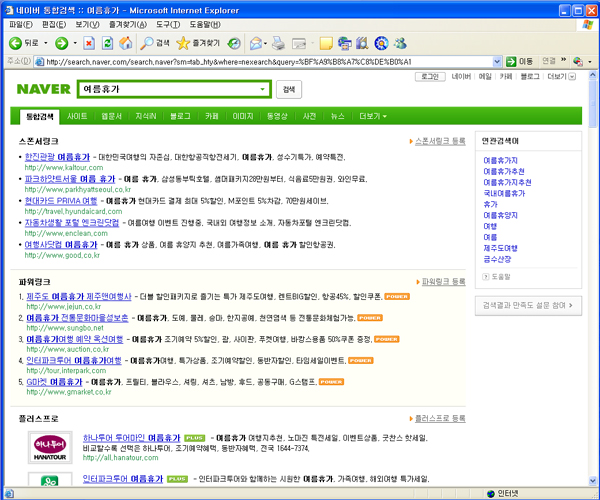Open the Mail icon dropdown arrow

point(265,43)
